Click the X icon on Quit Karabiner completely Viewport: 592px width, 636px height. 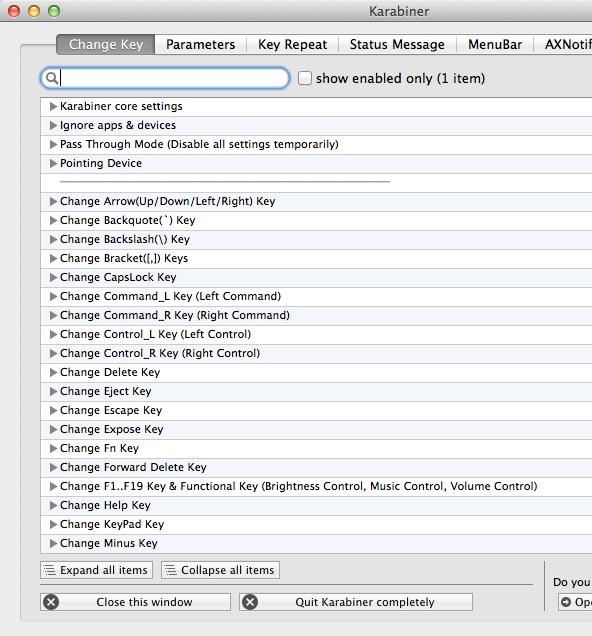(x=250, y=602)
